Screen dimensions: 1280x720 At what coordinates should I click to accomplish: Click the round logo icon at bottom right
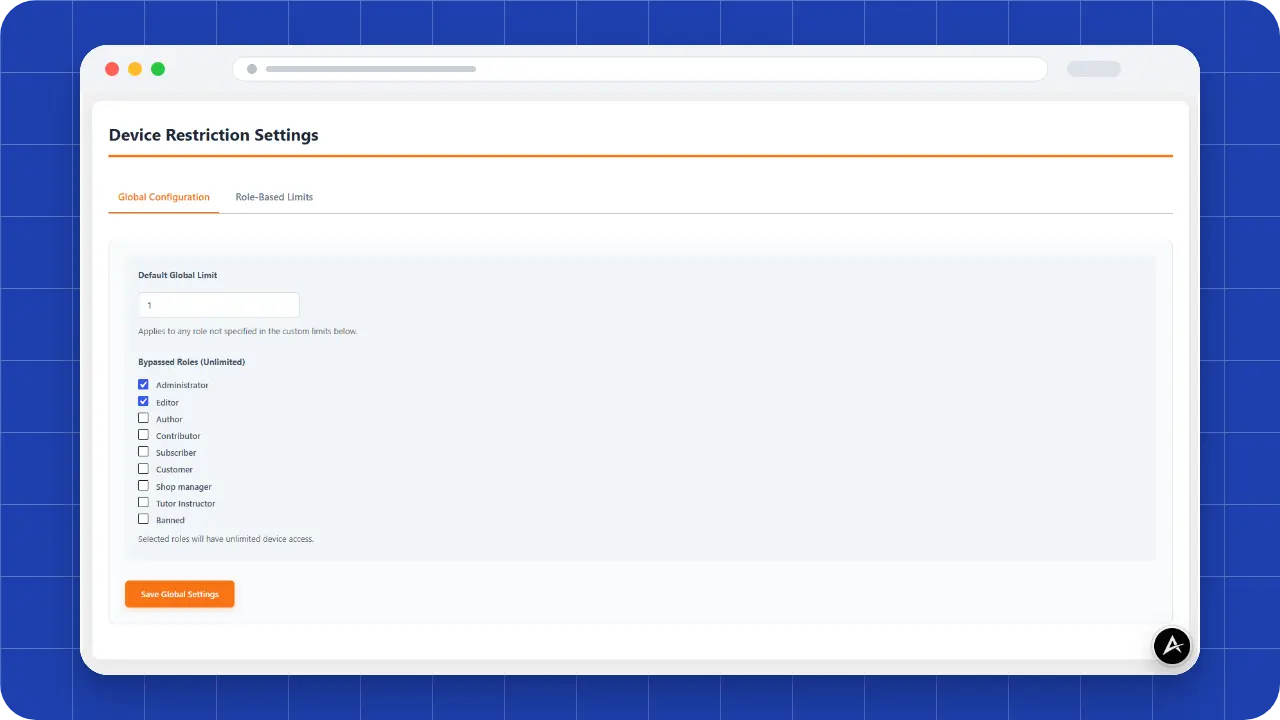point(1172,646)
